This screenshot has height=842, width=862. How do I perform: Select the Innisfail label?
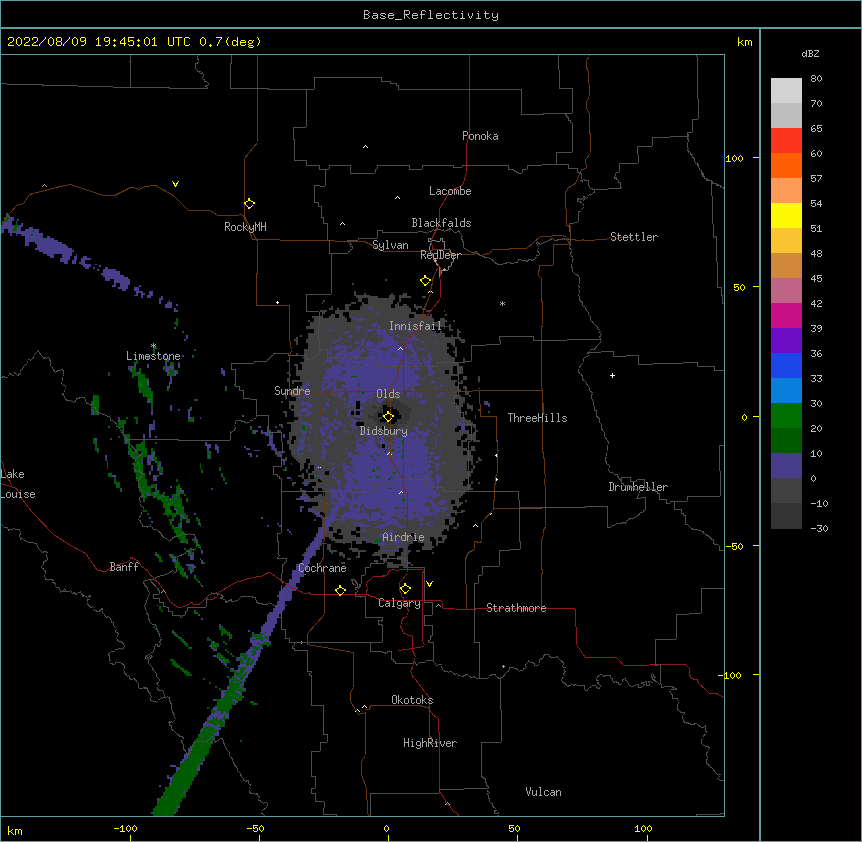(x=415, y=326)
